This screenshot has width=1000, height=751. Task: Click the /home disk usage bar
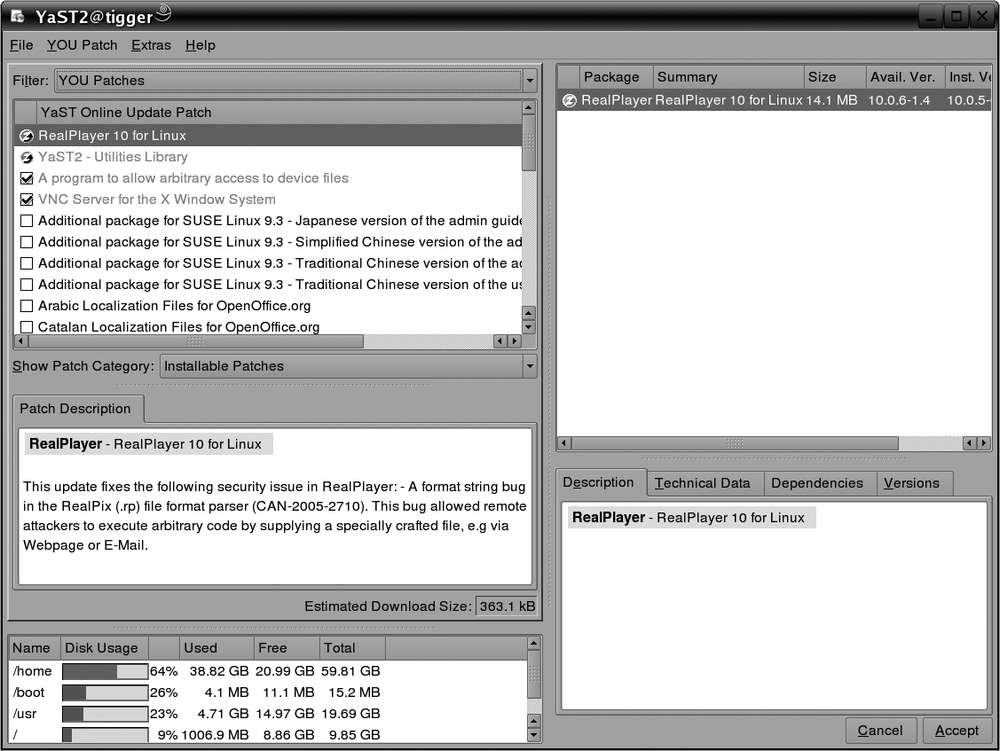pyautogui.click(x=103, y=671)
